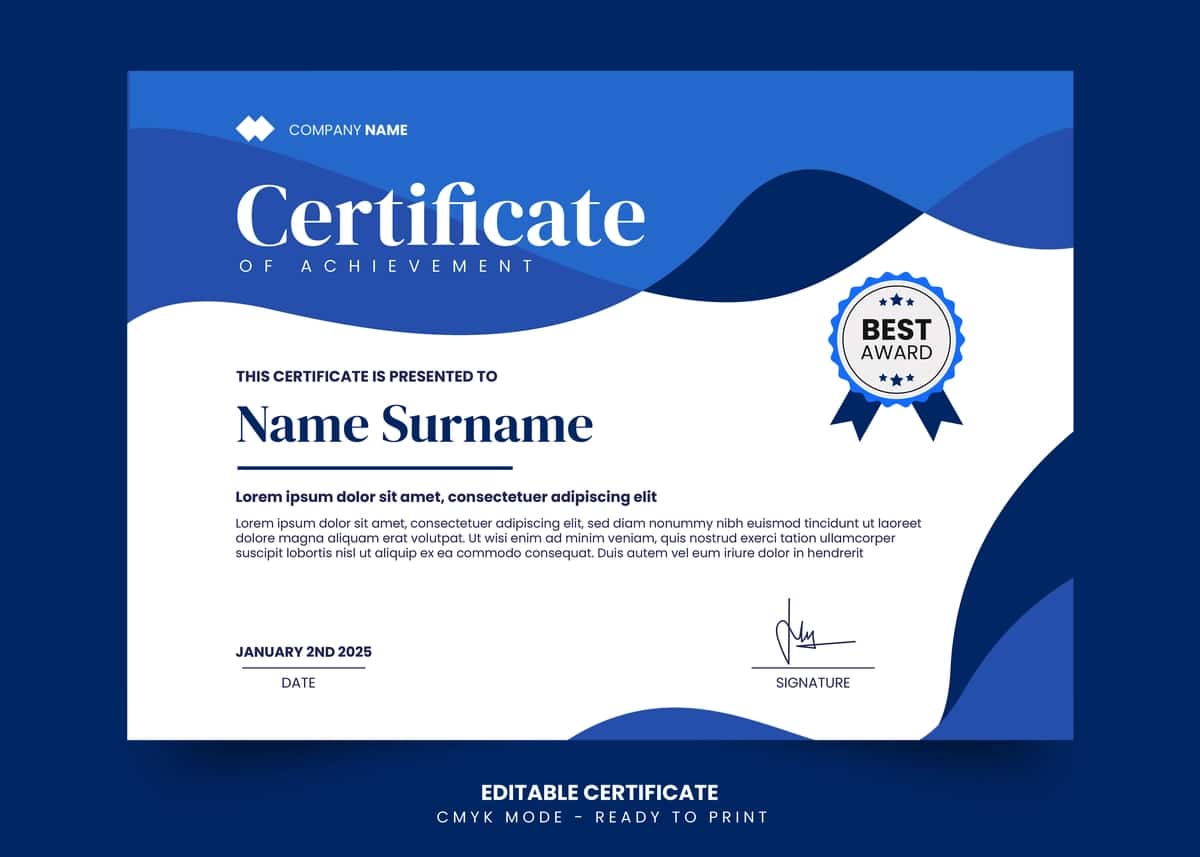Select the "COMPANY NAME" text
Image resolution: width=1200 pixels, height=857 pixels.
(x=348, y=130)
